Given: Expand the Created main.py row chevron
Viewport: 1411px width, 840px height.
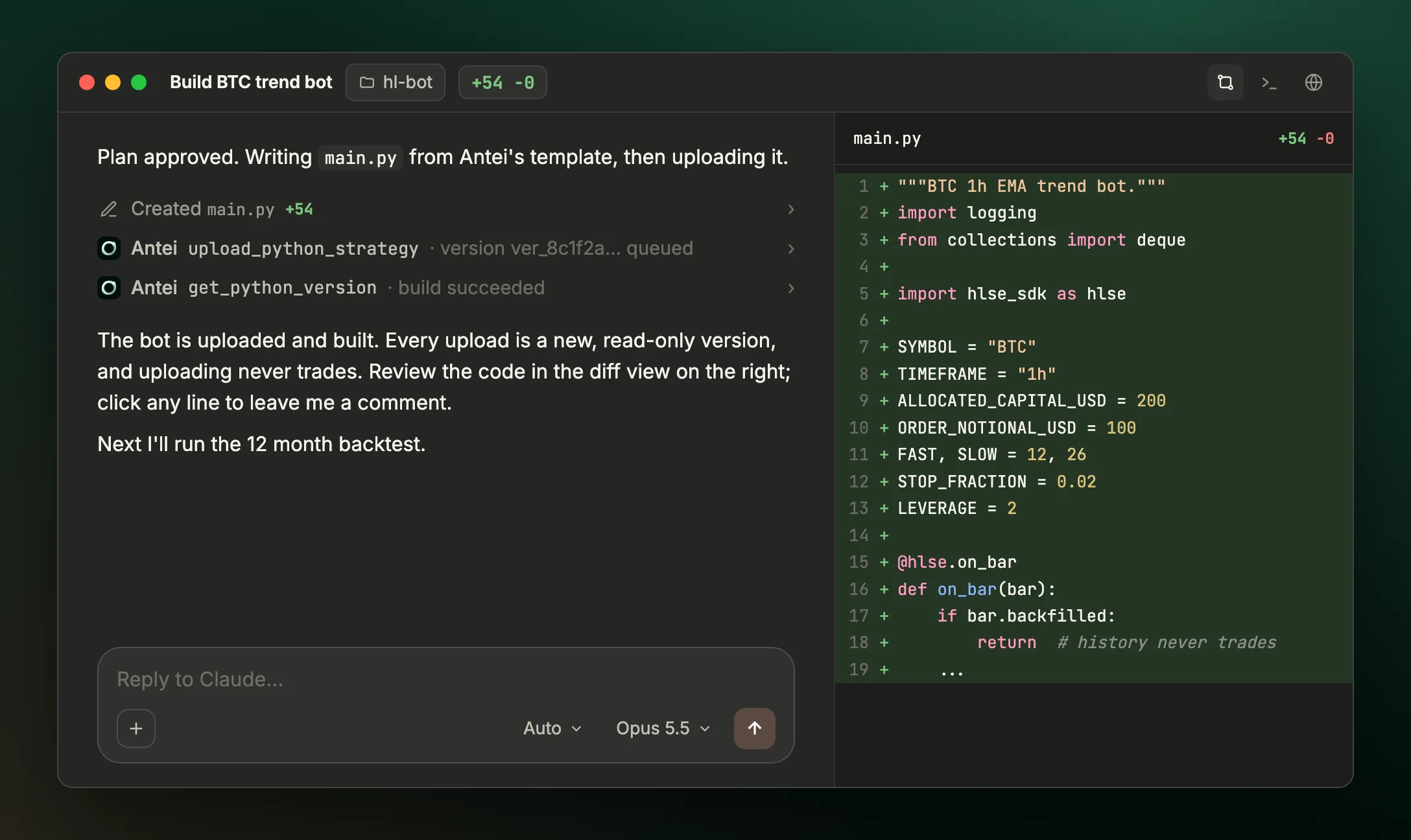Looking at the screenshot, I should click(x=791, y=209).
